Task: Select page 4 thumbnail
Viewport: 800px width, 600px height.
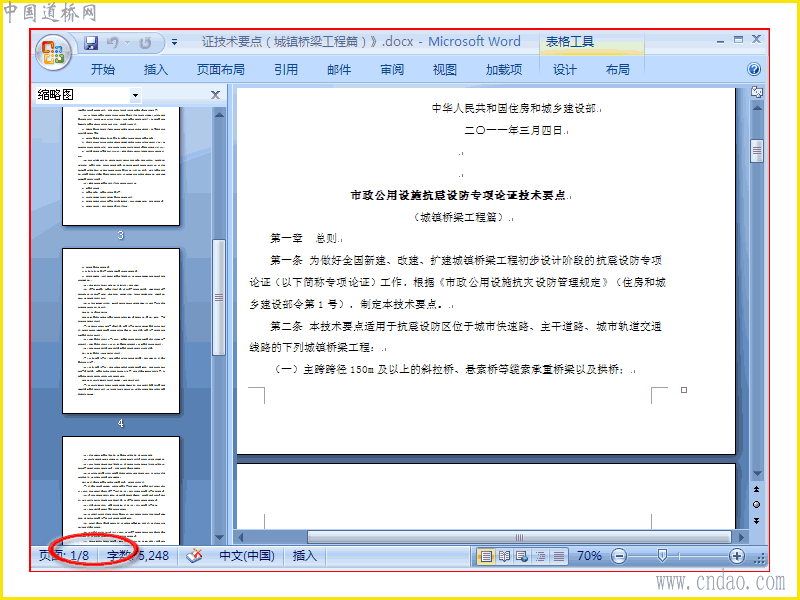Action: 121,331
